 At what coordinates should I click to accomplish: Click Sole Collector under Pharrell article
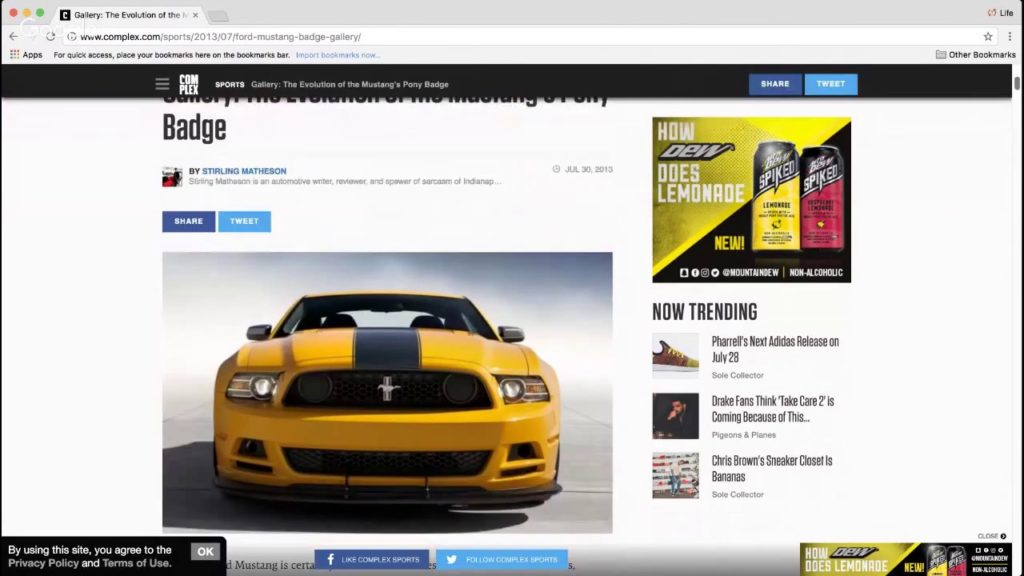737,376
